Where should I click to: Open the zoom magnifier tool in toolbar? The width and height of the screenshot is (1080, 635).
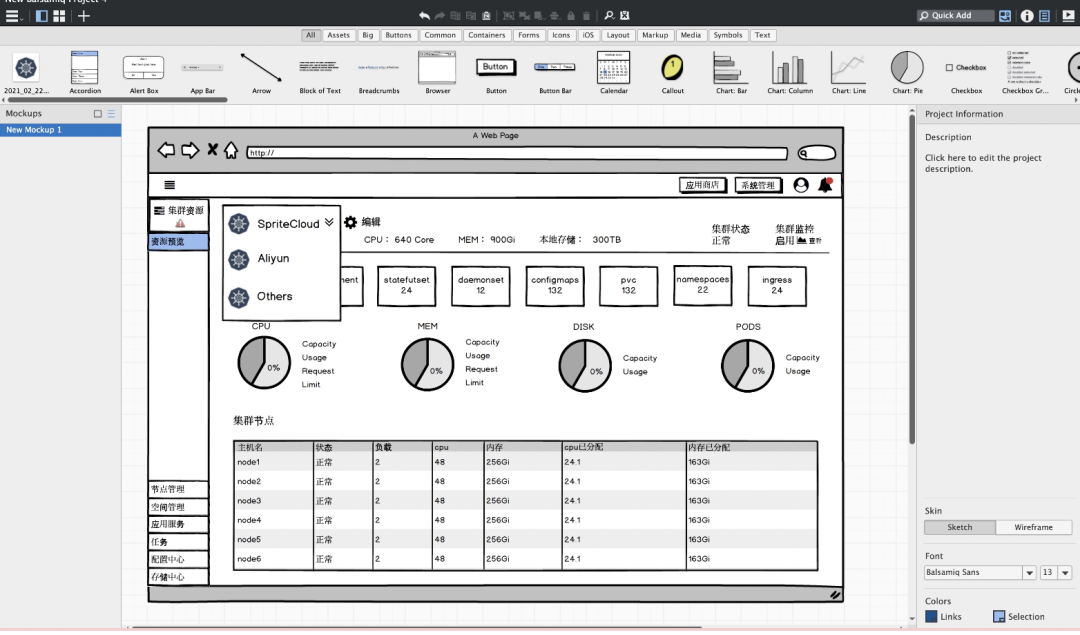coord(609,15)
